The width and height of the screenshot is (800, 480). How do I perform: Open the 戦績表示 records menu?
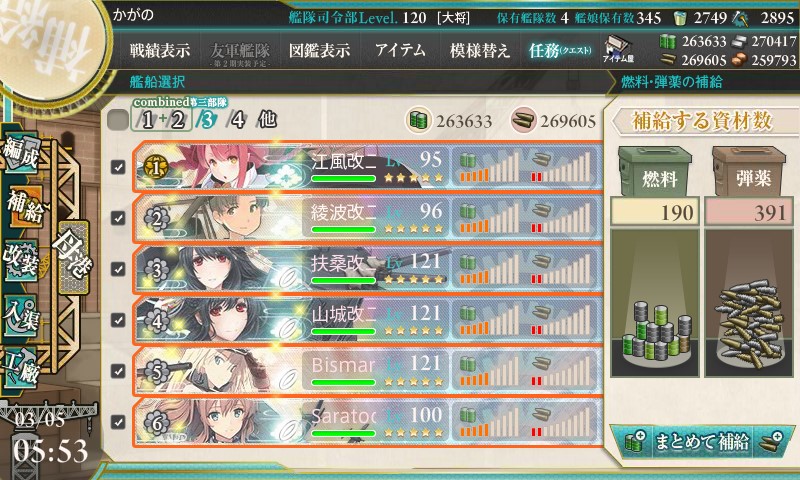point(160,50)
